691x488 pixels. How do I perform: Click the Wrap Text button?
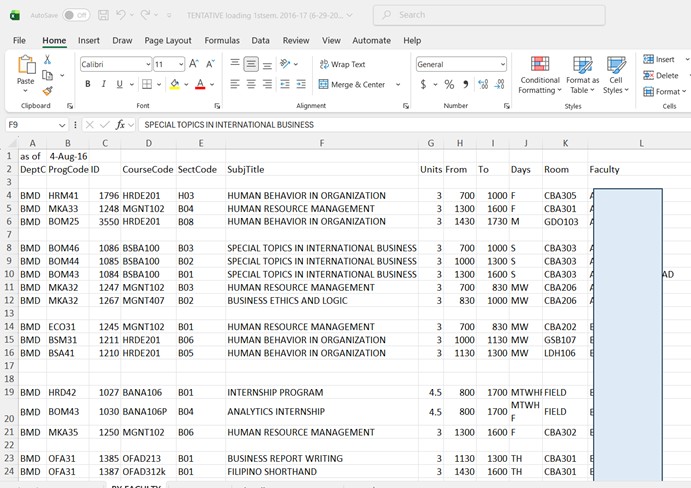(342, 64)
